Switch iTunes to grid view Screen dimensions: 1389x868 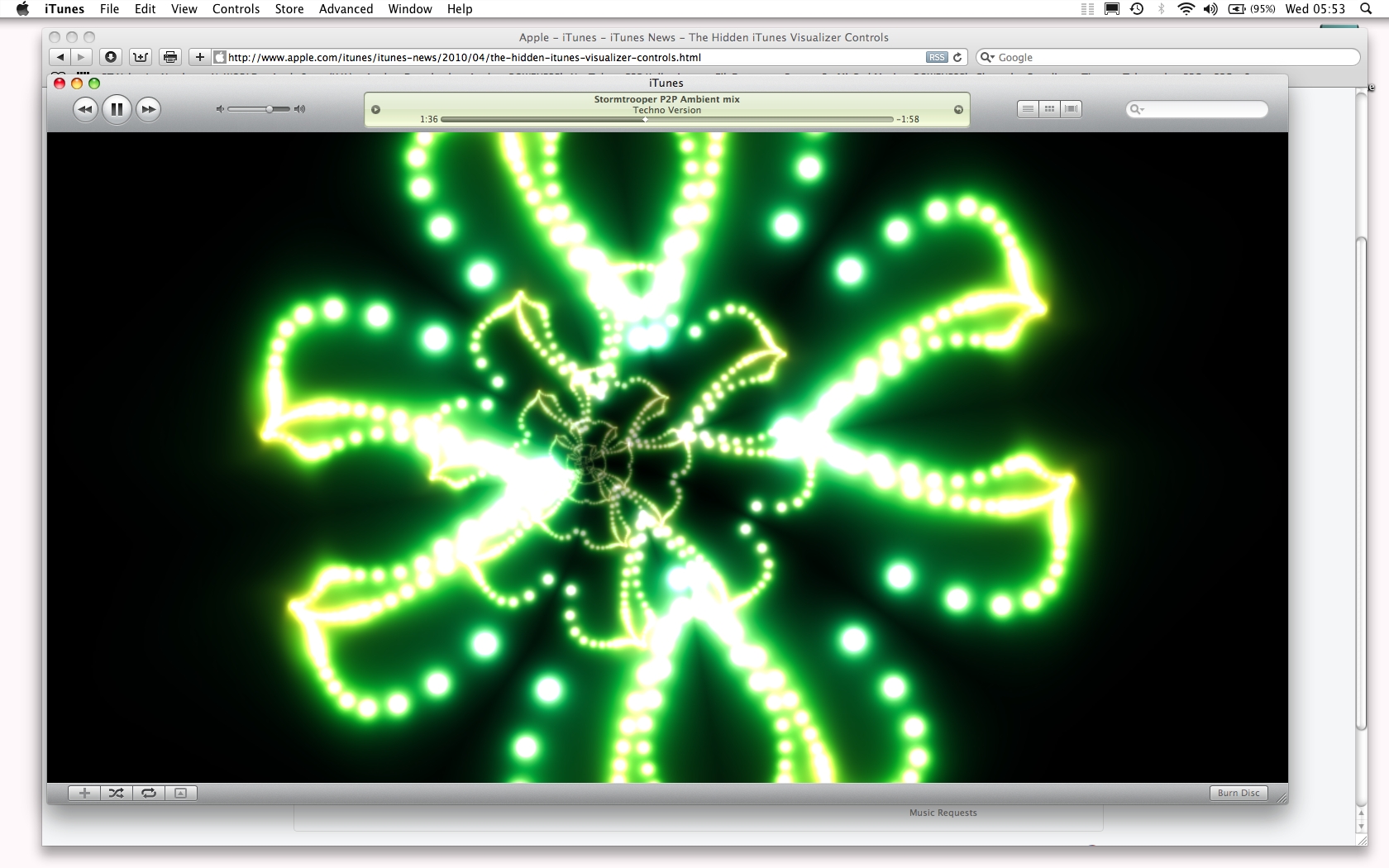(1049, 109)
